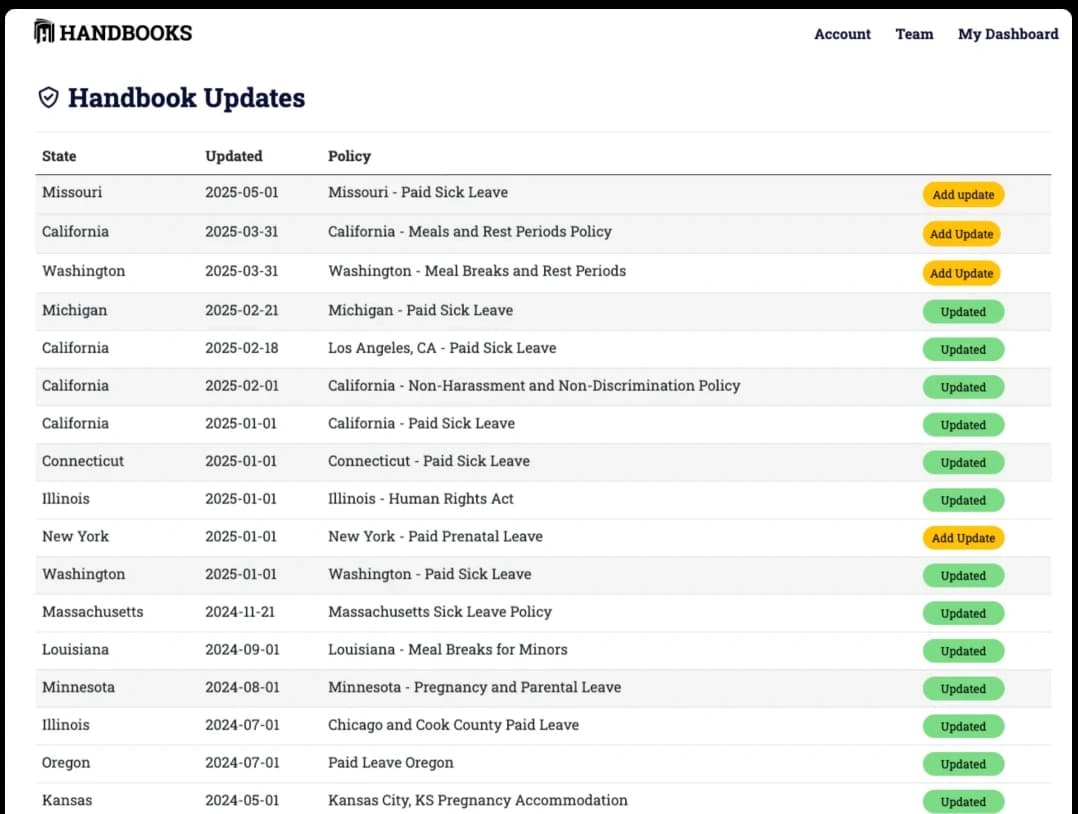Select Paid Leave Oregon policy text
Viewport: 1078px width, 814px height.
[390, 762]
